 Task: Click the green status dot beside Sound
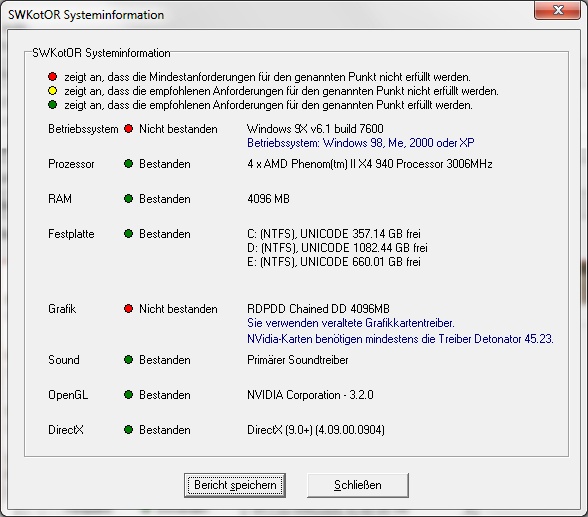pyautogui.click(x=129, y=360)
